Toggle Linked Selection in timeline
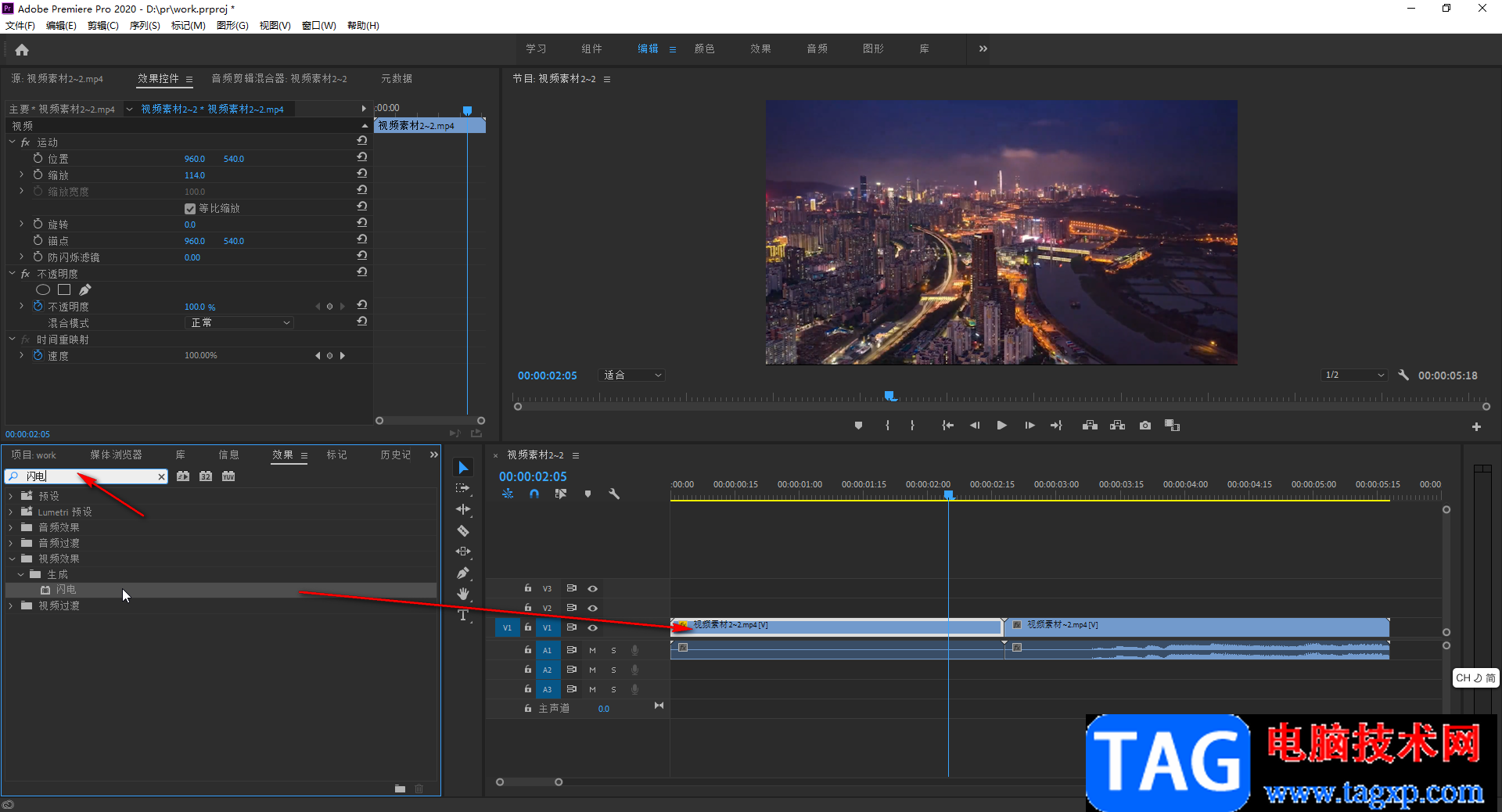Viewport: 1502px width, 812px height. pyautogui.click(x=561, y=494)
